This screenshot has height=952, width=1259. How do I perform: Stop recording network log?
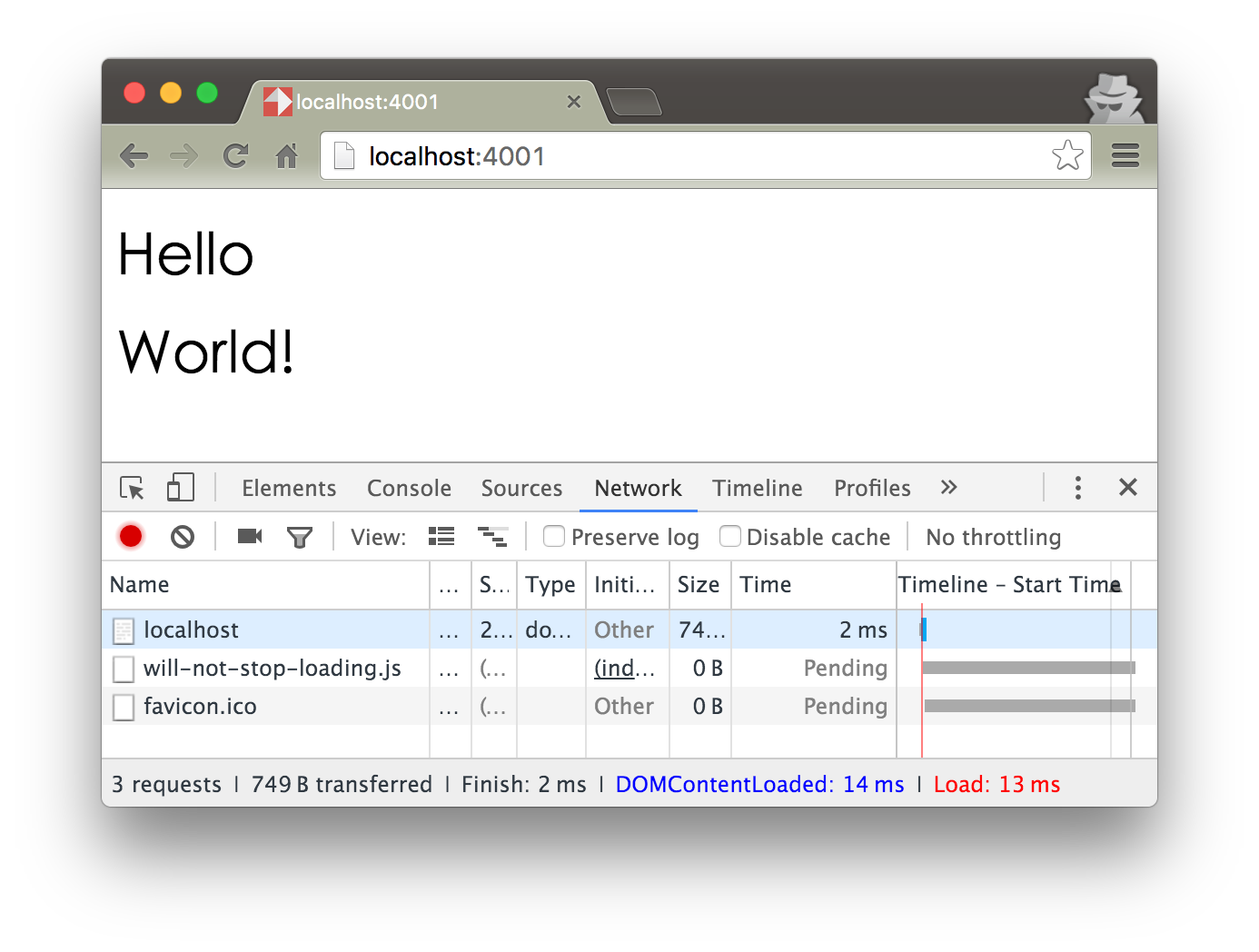[131, 537]
